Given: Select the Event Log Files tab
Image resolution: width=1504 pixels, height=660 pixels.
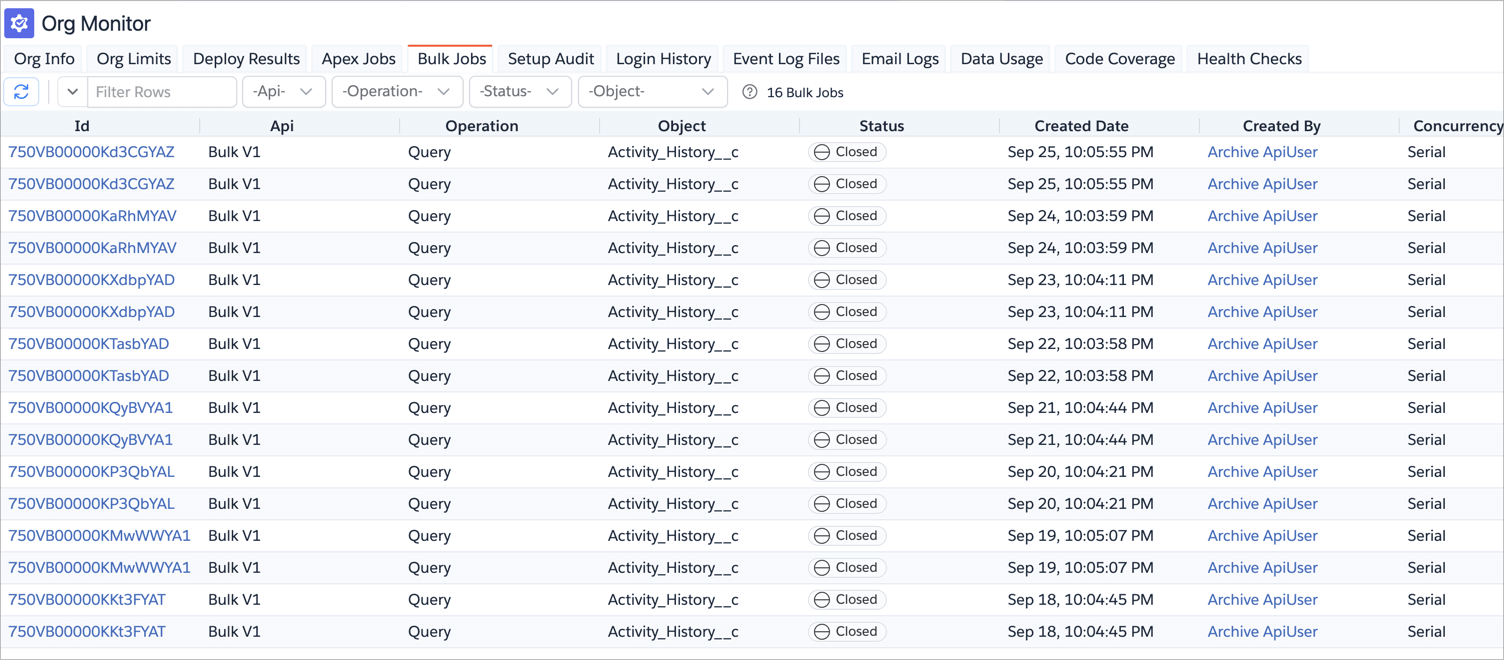Looking at the screenshot, I should click(786, 59).
